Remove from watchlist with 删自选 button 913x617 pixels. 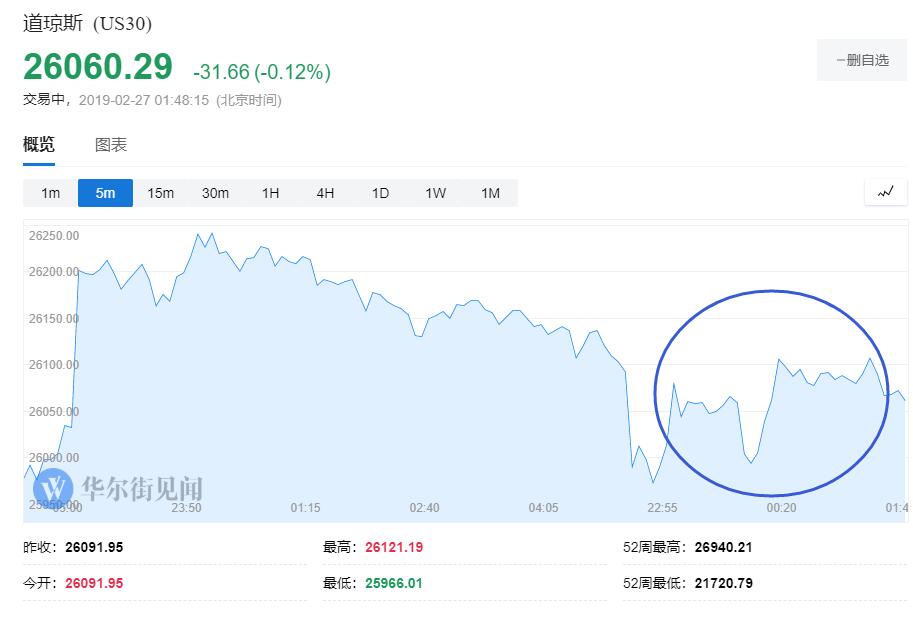click(x=862, y=60)
